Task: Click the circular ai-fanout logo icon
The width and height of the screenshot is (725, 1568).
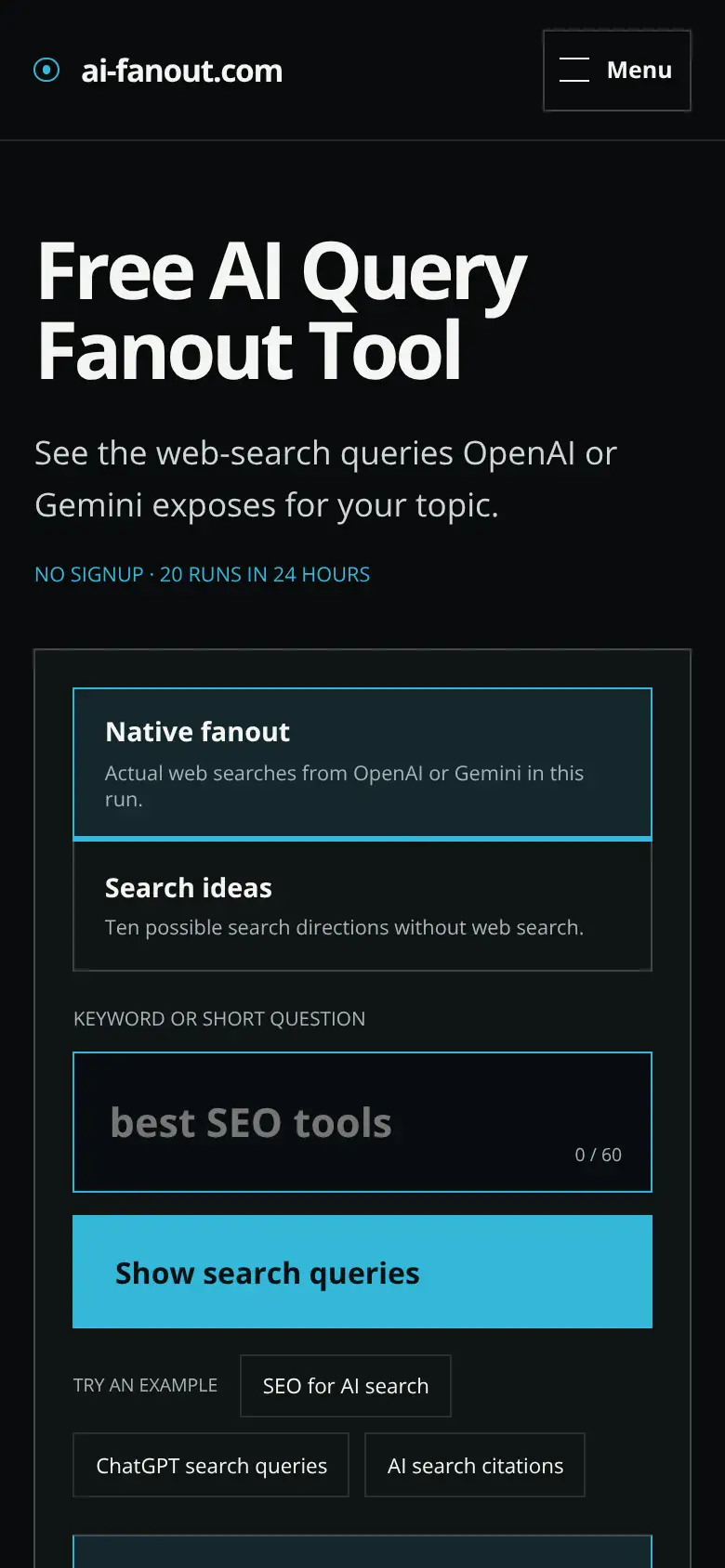Action: [46, 70]
